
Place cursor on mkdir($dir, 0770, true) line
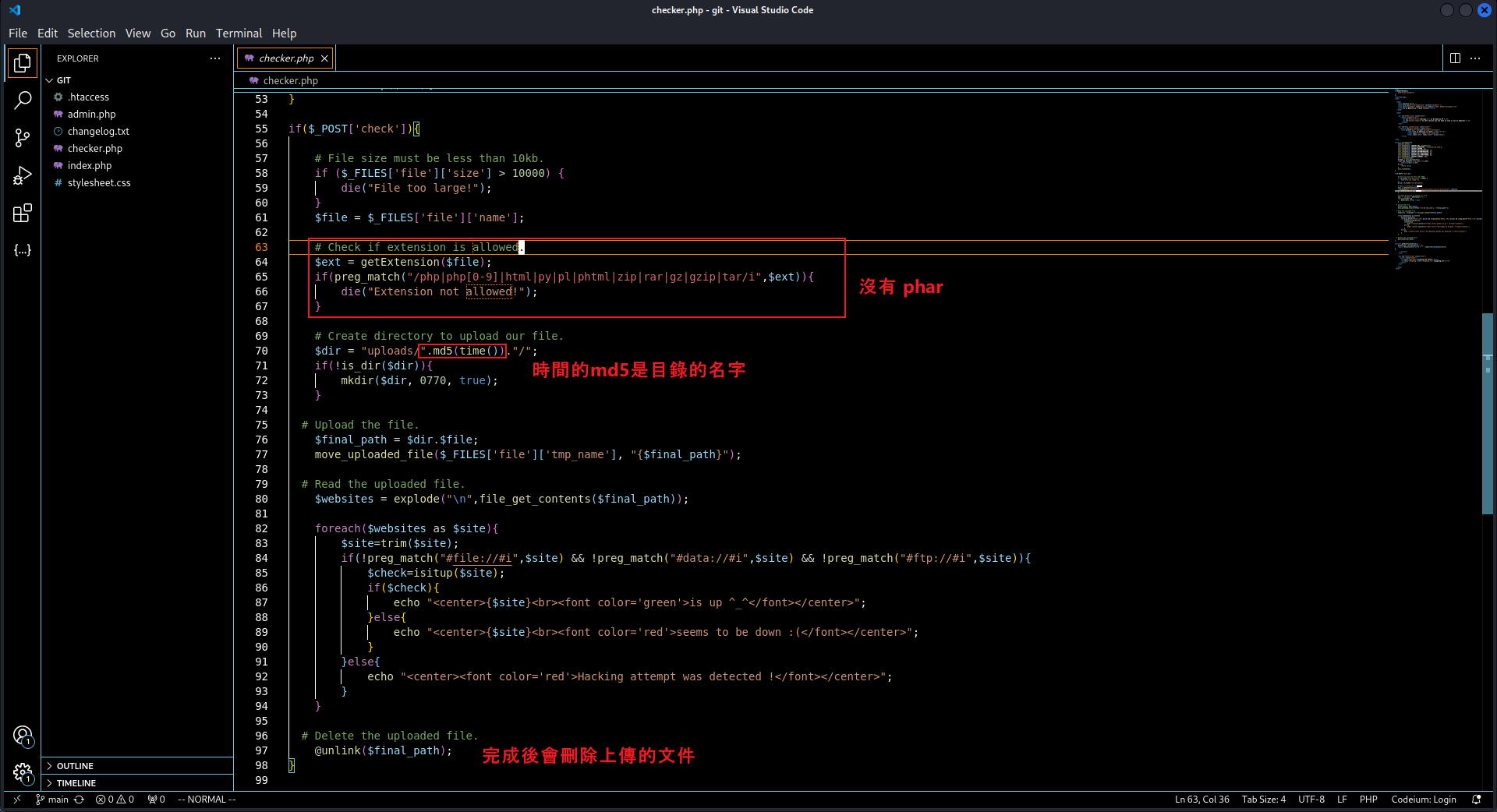pos(419,380)
